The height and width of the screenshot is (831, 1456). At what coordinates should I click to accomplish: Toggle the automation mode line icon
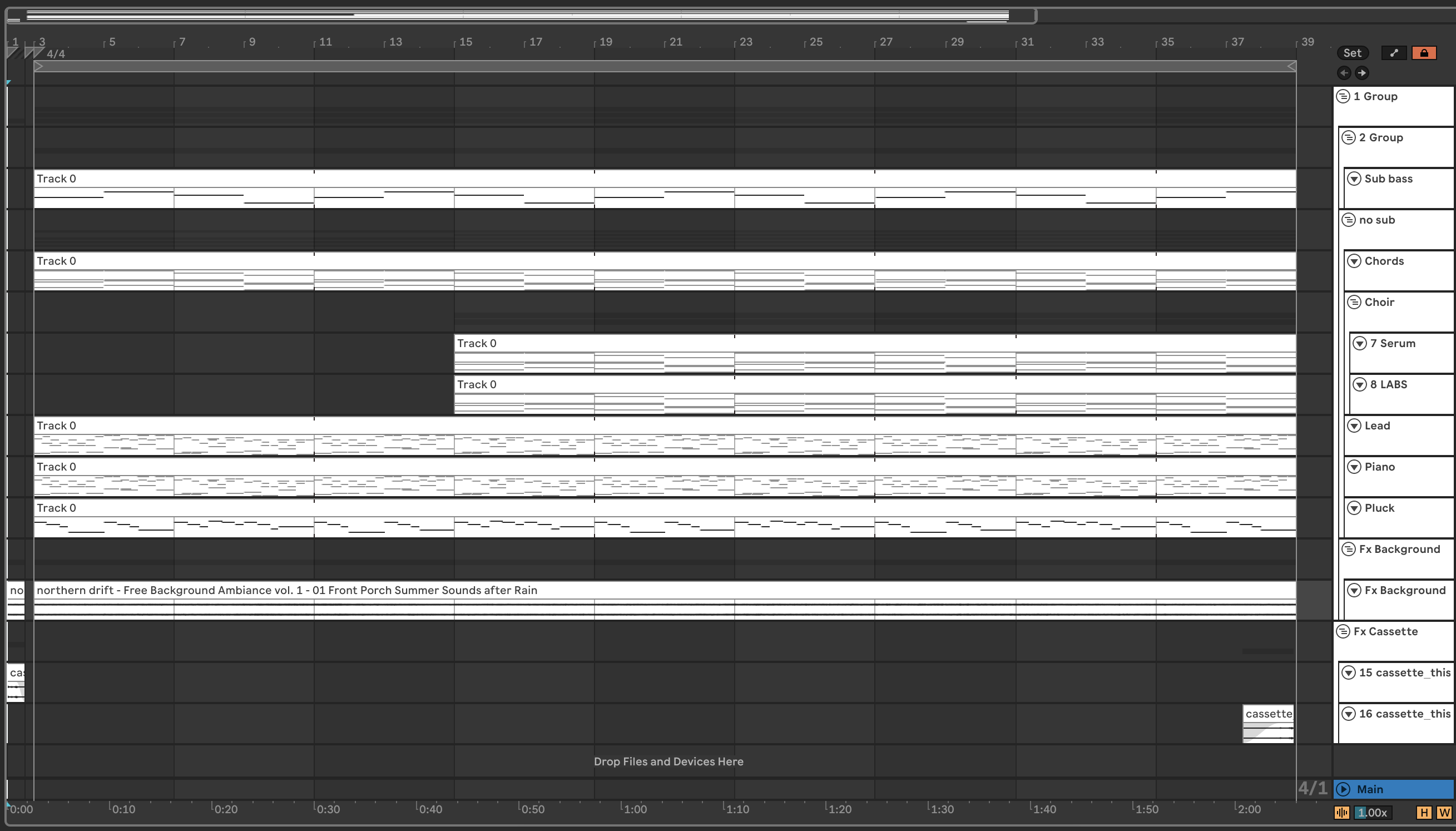(x=1394, y=53)
